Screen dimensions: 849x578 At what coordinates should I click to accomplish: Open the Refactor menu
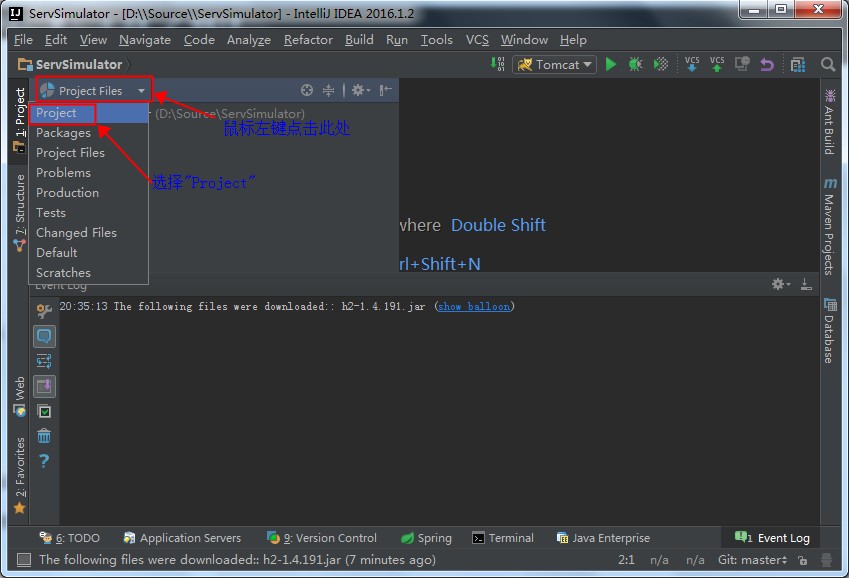(308, 40)
